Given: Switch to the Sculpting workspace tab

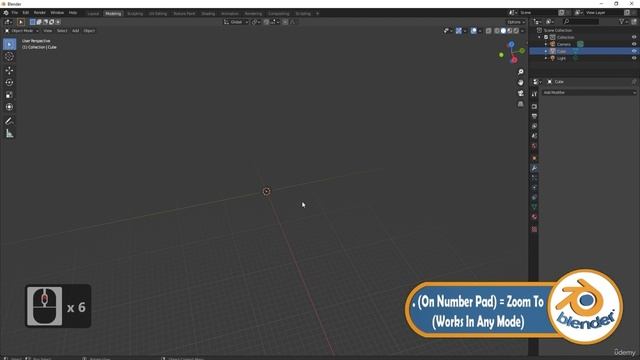Looking at the screenshot, I should click(x=135, y=13).
